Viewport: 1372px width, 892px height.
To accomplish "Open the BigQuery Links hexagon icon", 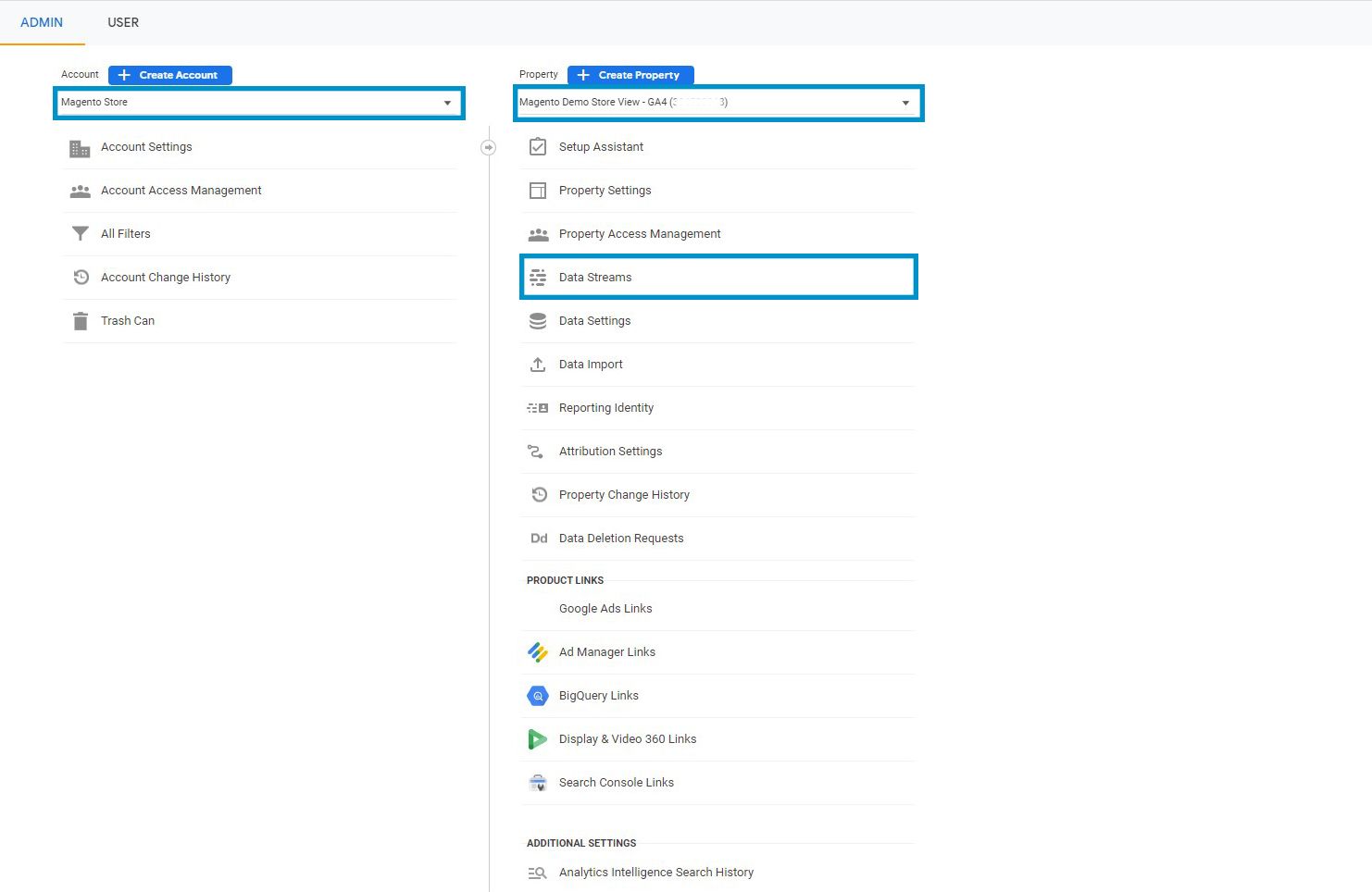I will [x=538, y=695].
